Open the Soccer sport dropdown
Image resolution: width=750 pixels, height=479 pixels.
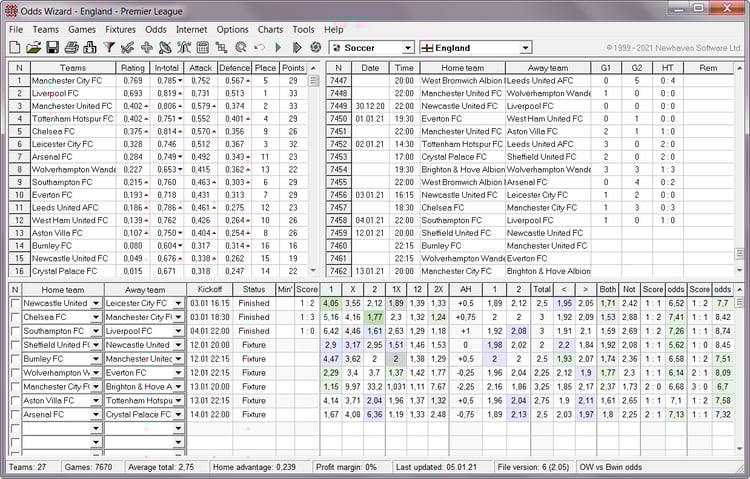pos(408,48)
